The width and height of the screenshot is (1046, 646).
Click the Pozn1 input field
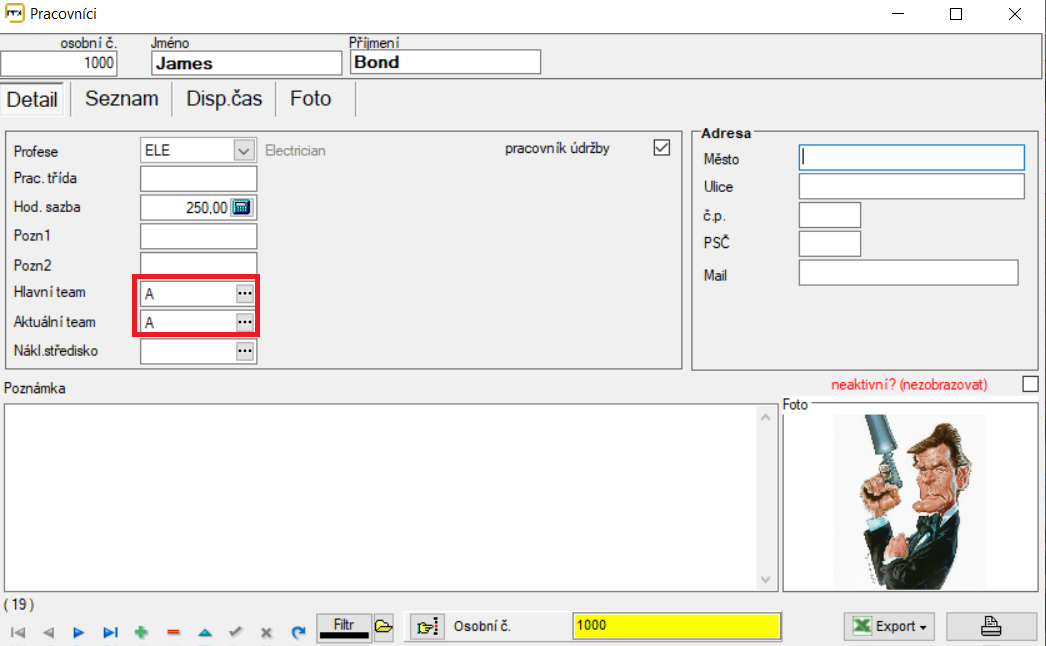point(198,236)
